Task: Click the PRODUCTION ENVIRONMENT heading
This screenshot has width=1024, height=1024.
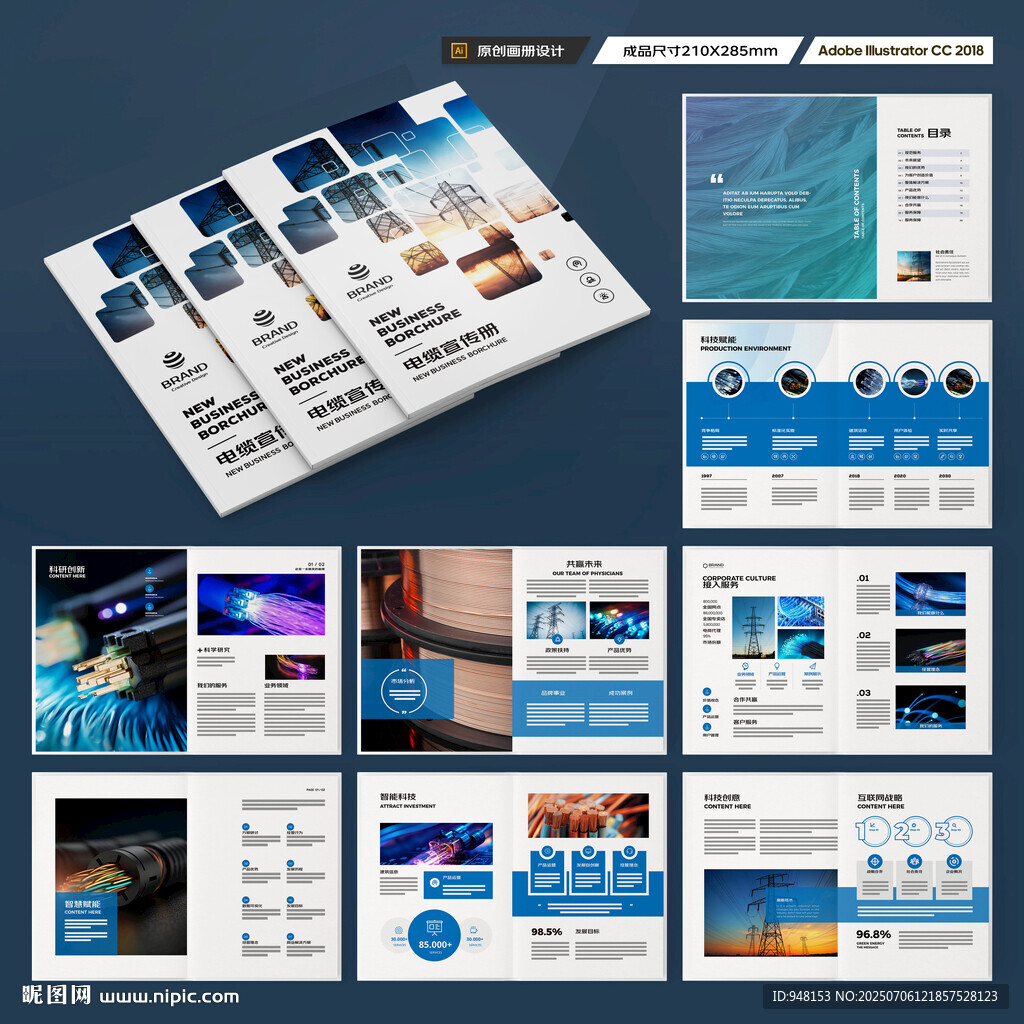Action: click(745, 349)
